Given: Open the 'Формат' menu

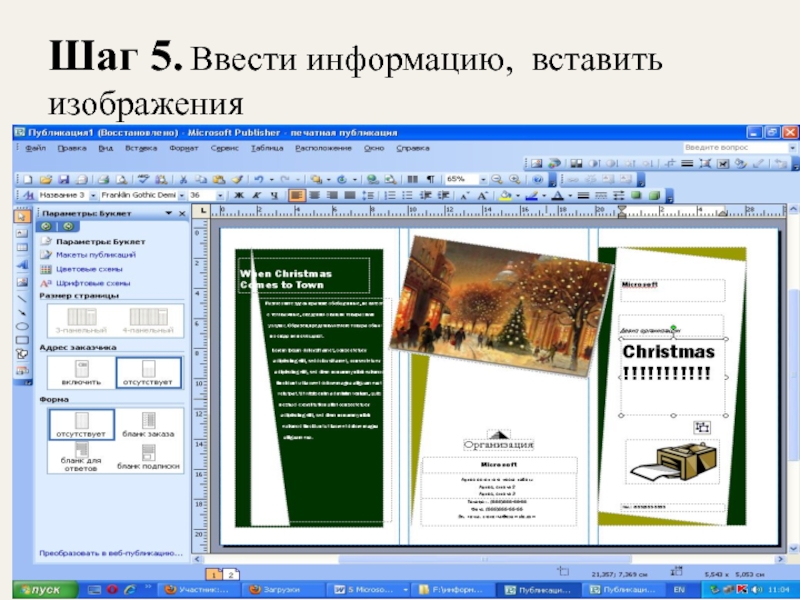Looking at the screenshot, I should 184,148.
